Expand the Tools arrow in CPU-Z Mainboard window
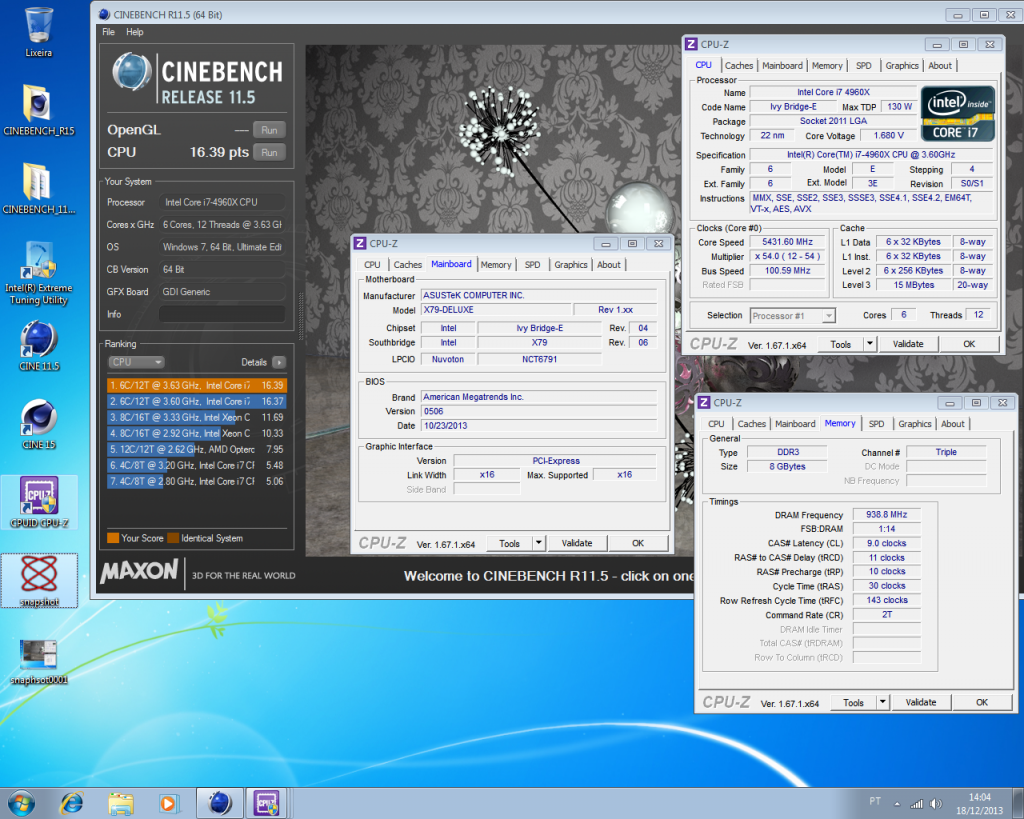The image size is (1024, 819). pyautogui.click(x=539, y=543)
